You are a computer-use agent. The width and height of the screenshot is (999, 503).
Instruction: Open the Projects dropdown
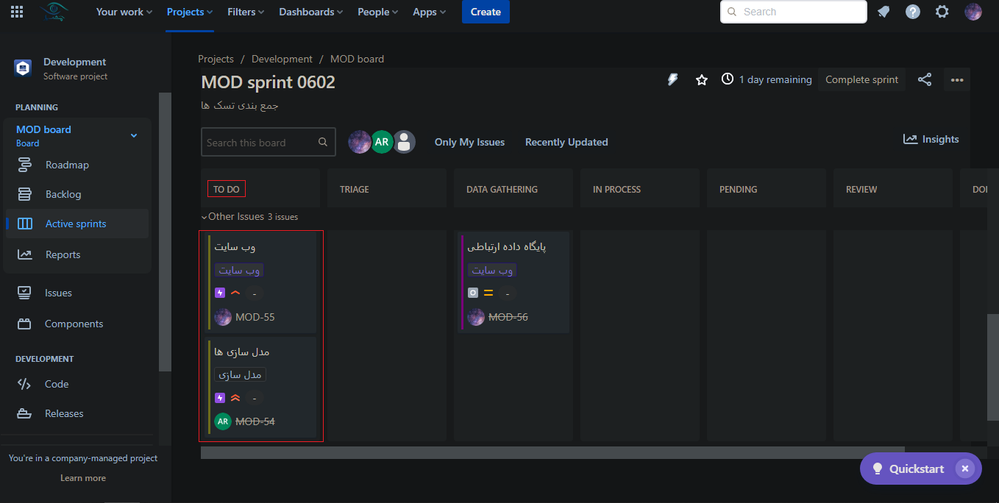[x=190, y=11]
